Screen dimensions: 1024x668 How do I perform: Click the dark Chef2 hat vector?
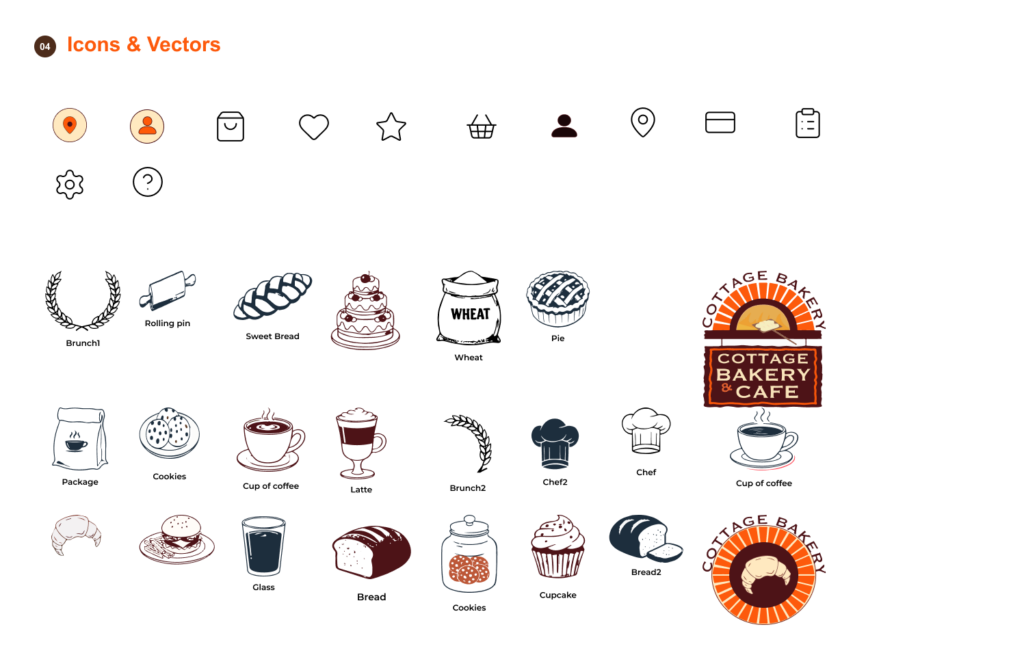(554, 443)
